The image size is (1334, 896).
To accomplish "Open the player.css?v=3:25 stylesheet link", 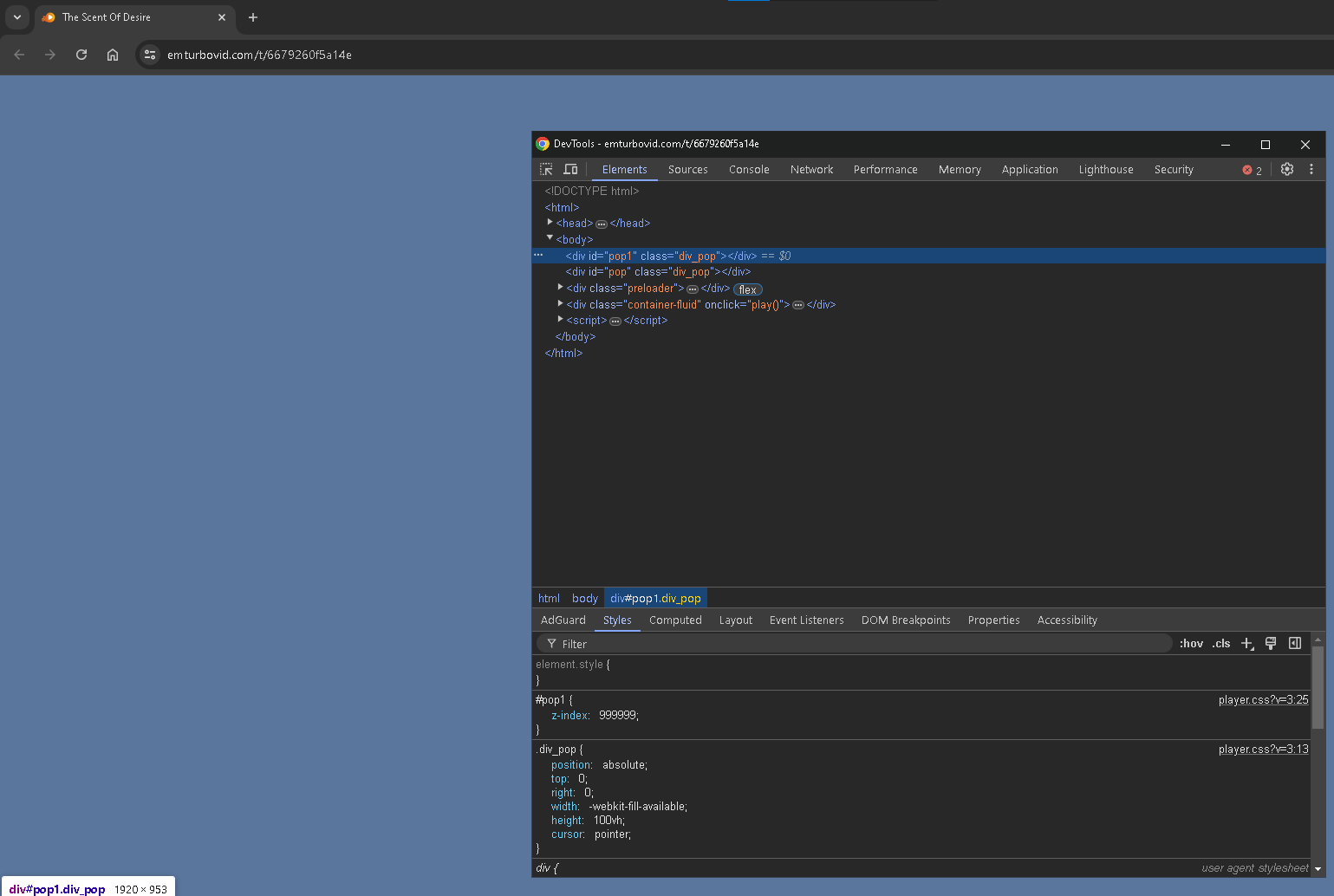I will 1263,699.
